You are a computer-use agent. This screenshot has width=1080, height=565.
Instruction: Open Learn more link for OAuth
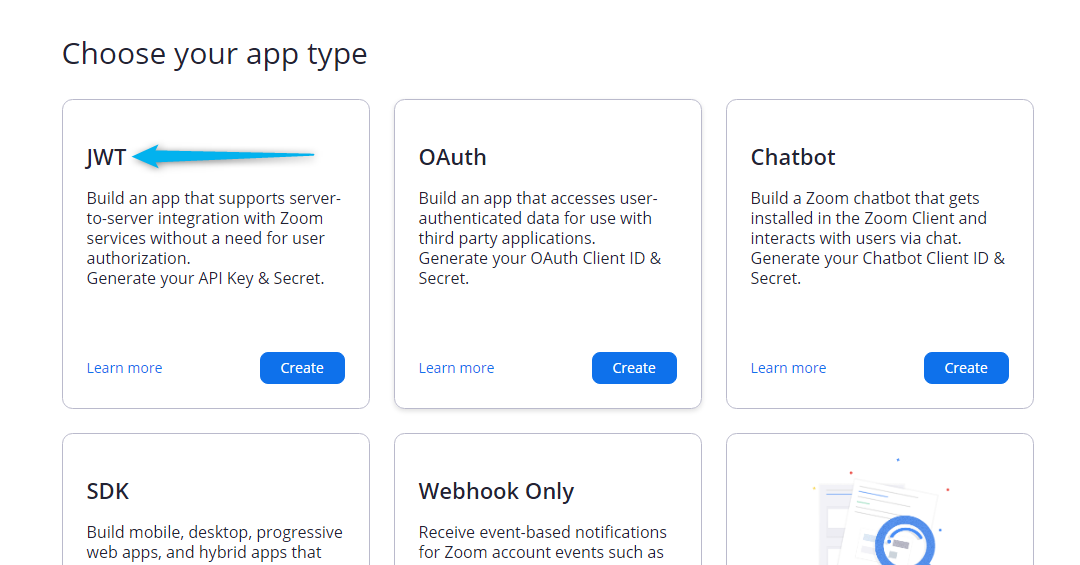(x=456, y=368)
